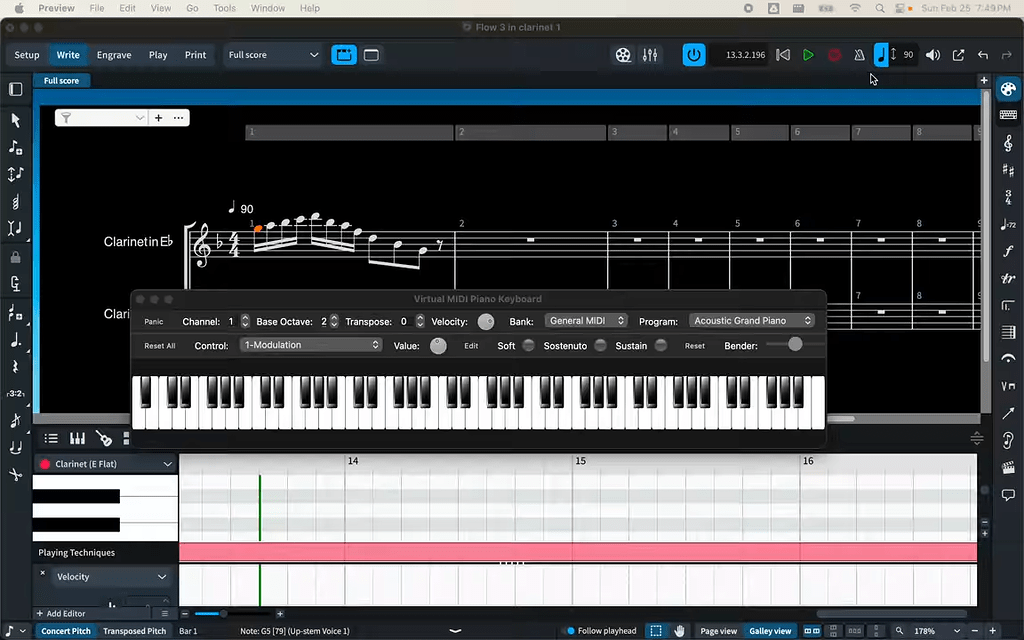Open the Video window via film reel icon
The width and height of the screenshot is (1024, 640).
click(623, 55)
